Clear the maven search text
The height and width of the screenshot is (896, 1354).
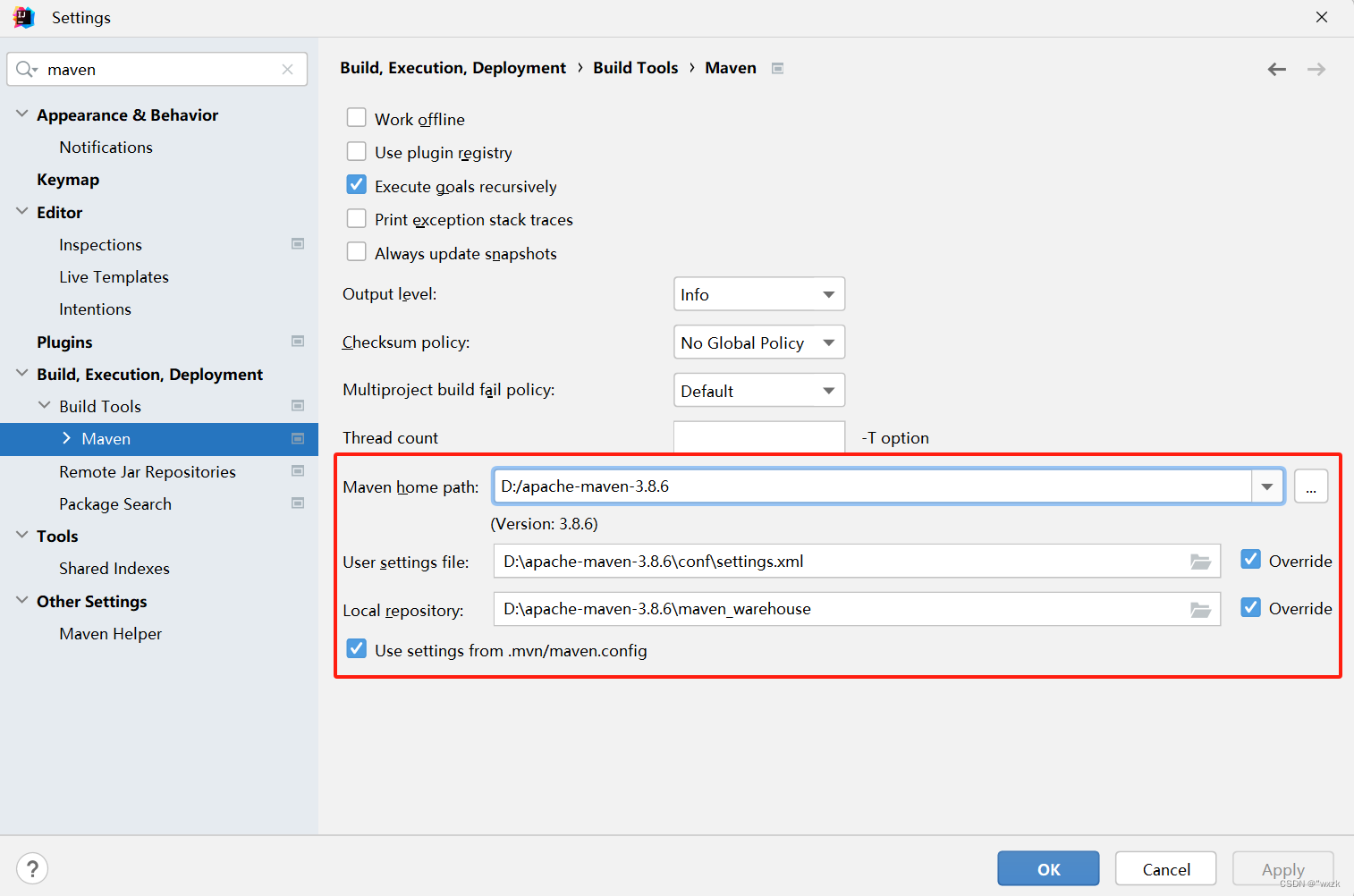coord(287,69)
